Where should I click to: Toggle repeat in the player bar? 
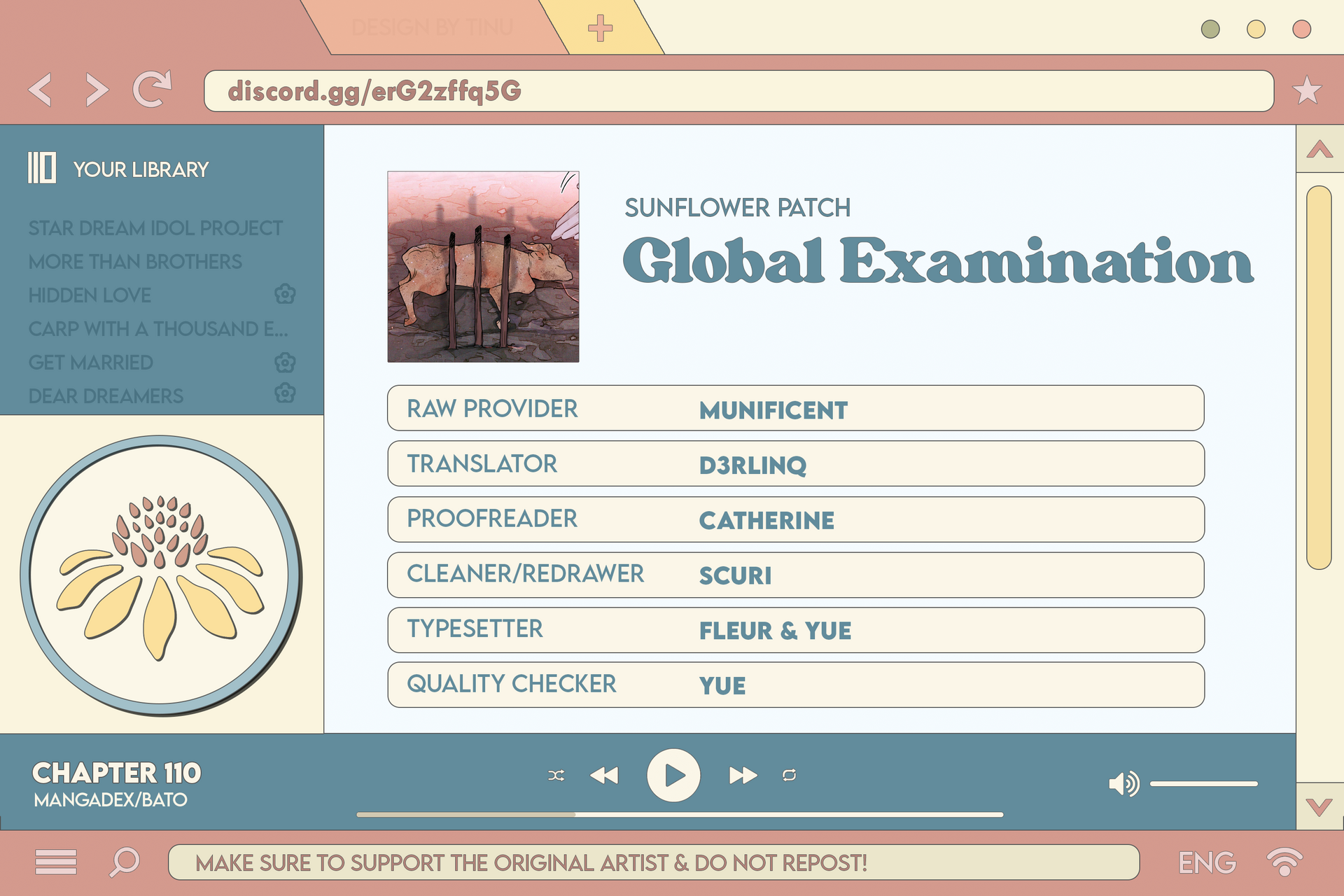(789, 776)
